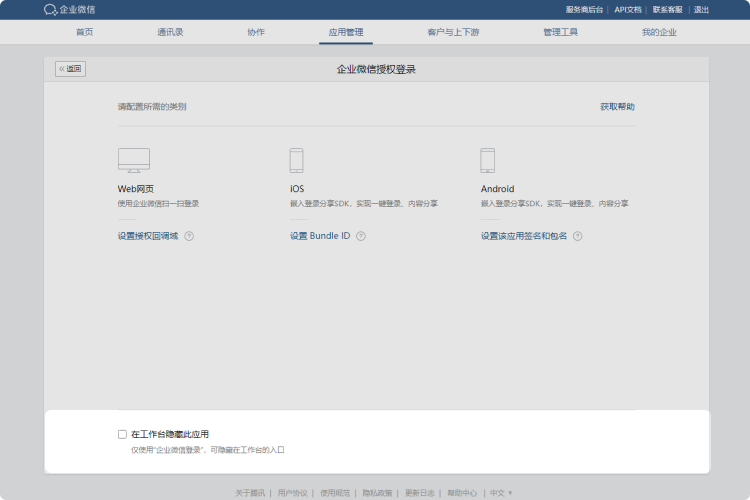Image resolution: width=750 pixels, height=500 pixels.
Task: Click the 返回 back button
Action: (70, 69)
